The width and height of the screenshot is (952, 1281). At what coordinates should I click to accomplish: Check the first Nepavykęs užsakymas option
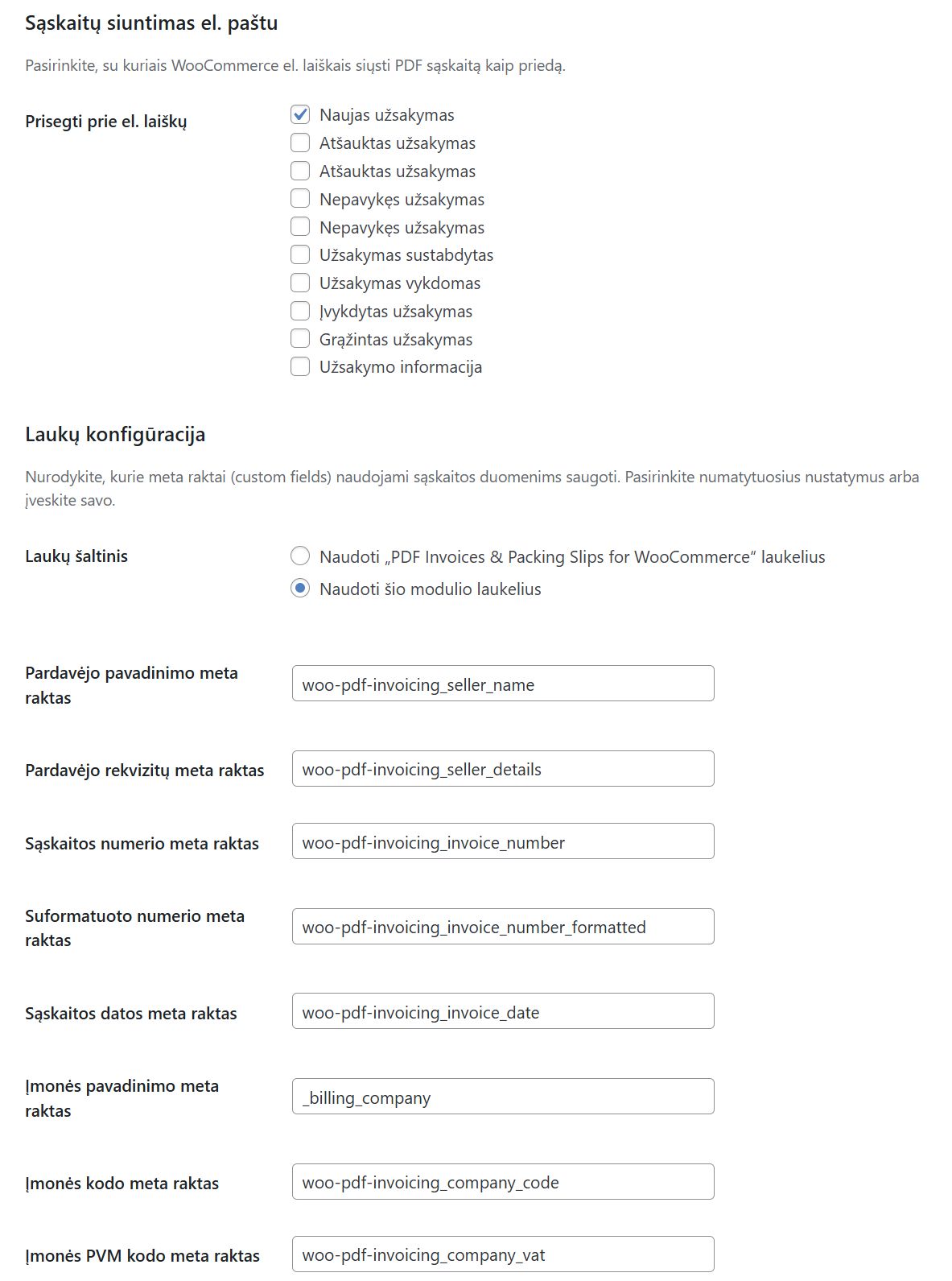pyautogui.click(x=300, y=199)
